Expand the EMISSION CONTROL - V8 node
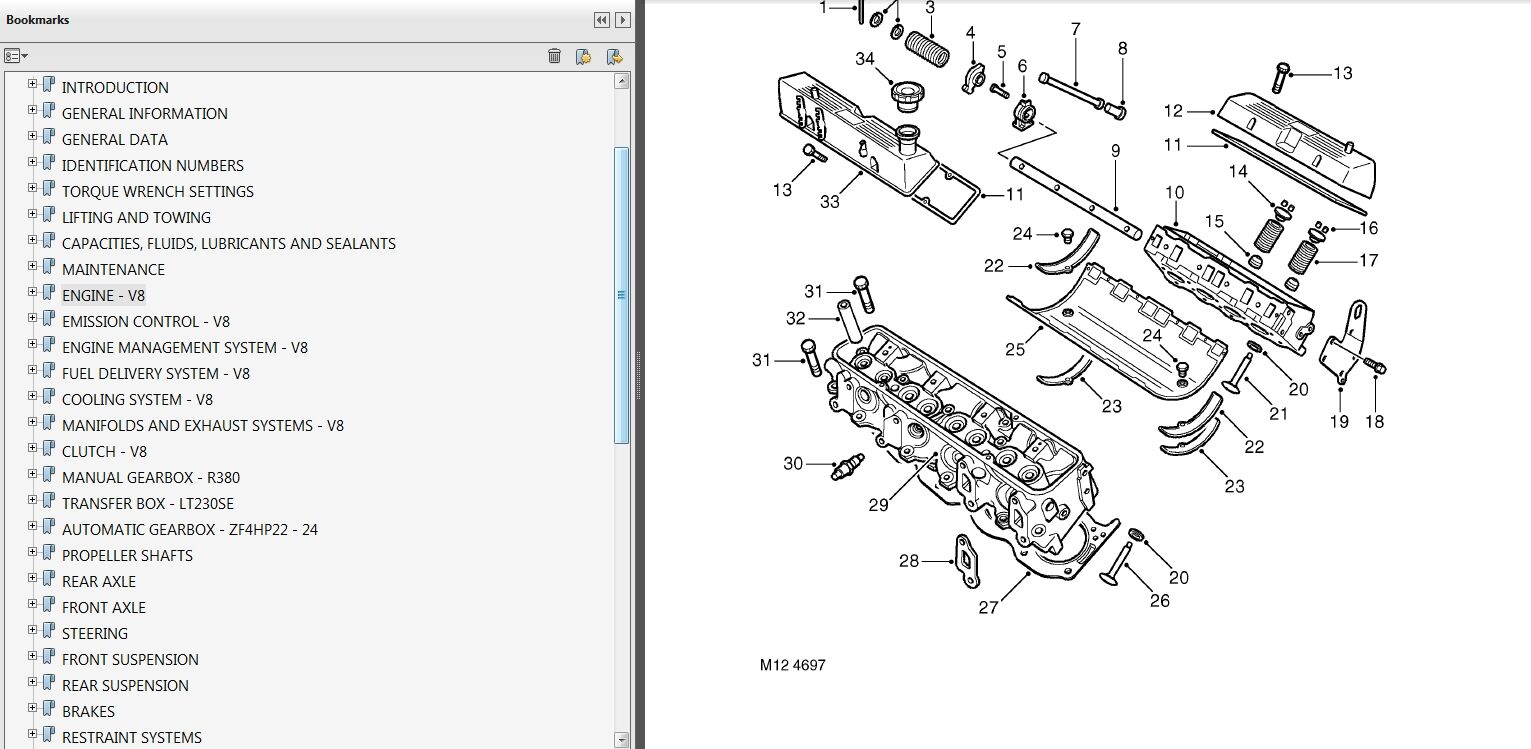The height and width of the screenshot is (749, 1531). (x=33, y=318)
